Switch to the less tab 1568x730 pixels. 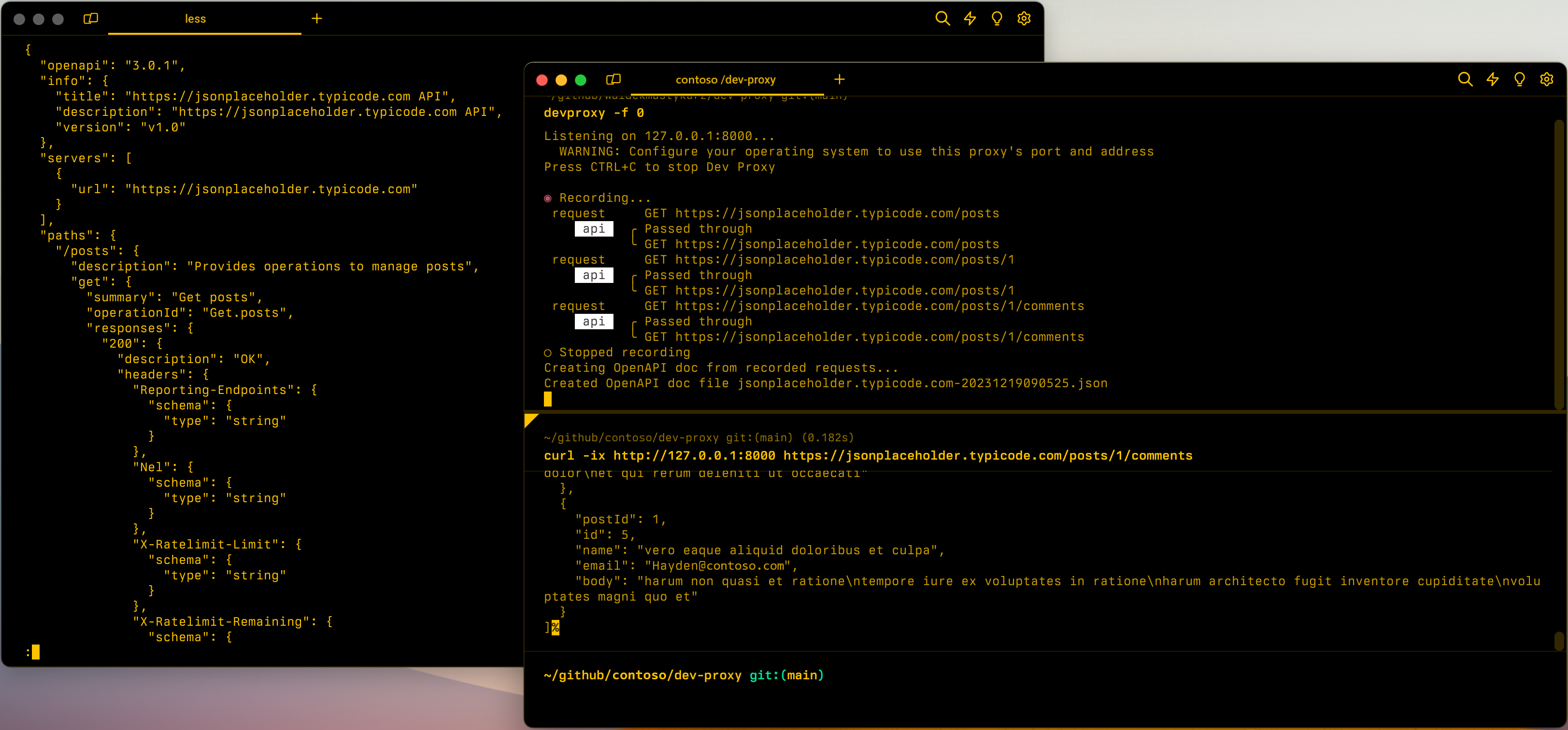tap(195, 19)
